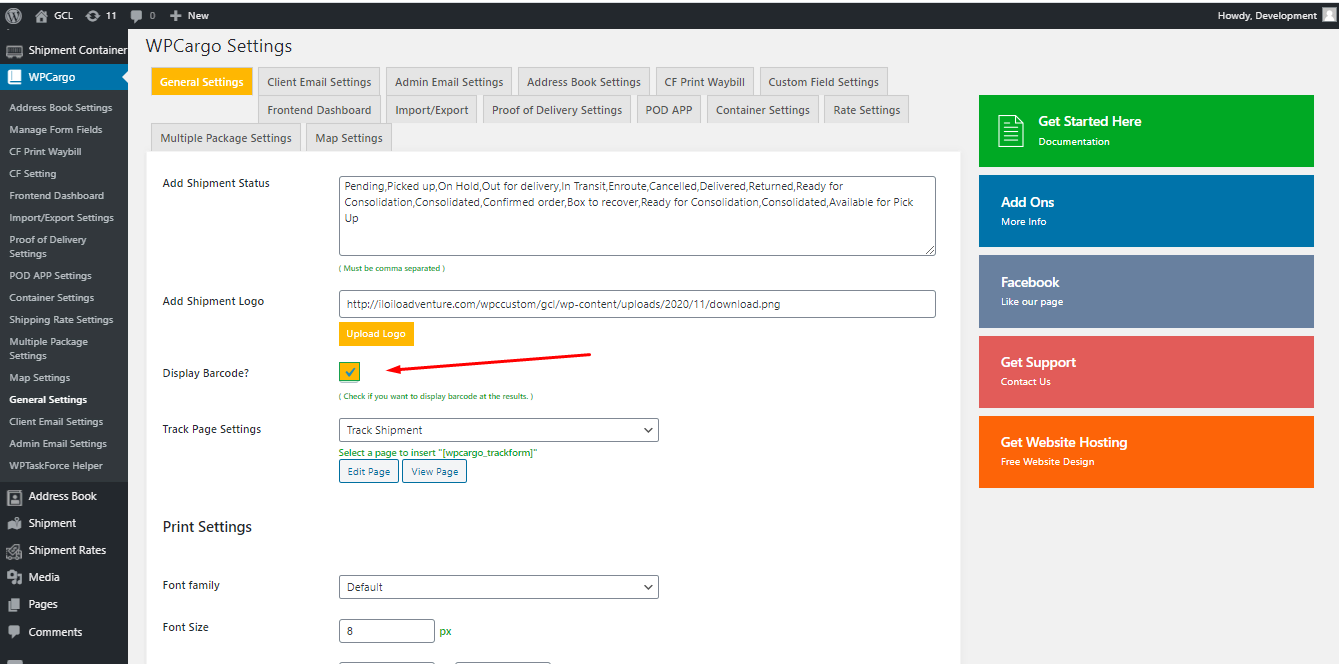This screenshot has width=1339, height=664.
Task: Uncheck the Display Barcode checkbox
Action: (x=349, y=372)
